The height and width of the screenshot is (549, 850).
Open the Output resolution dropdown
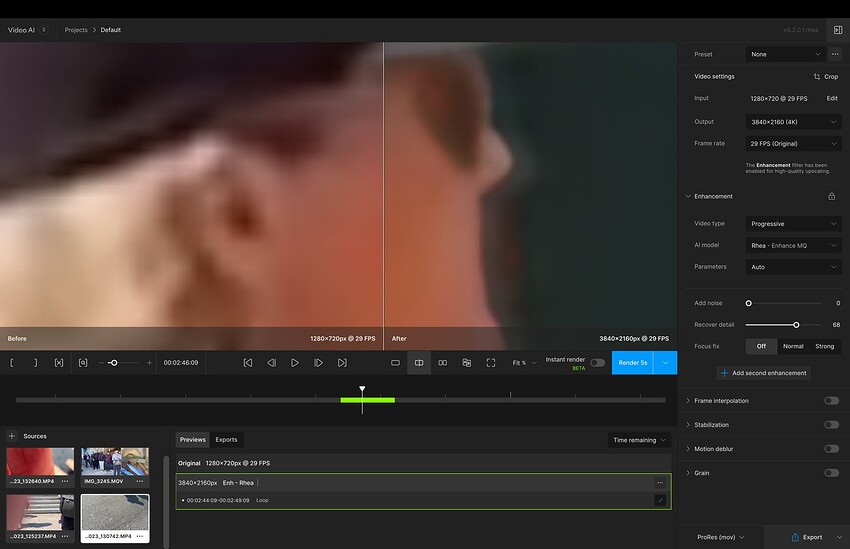pos(793,122)
